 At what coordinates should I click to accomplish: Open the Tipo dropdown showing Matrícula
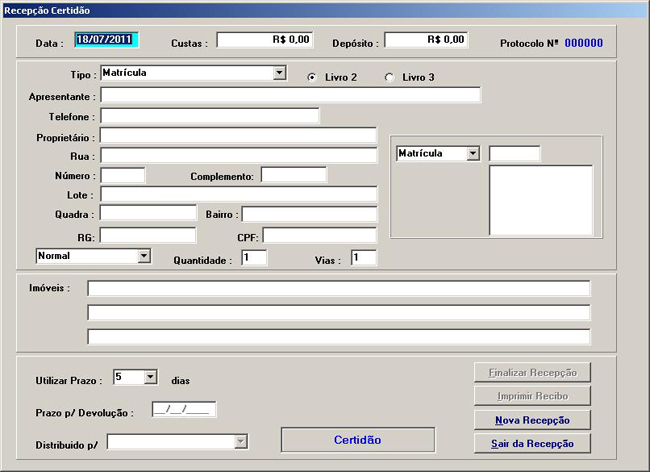pyautogui.click(x=279, y=73)
